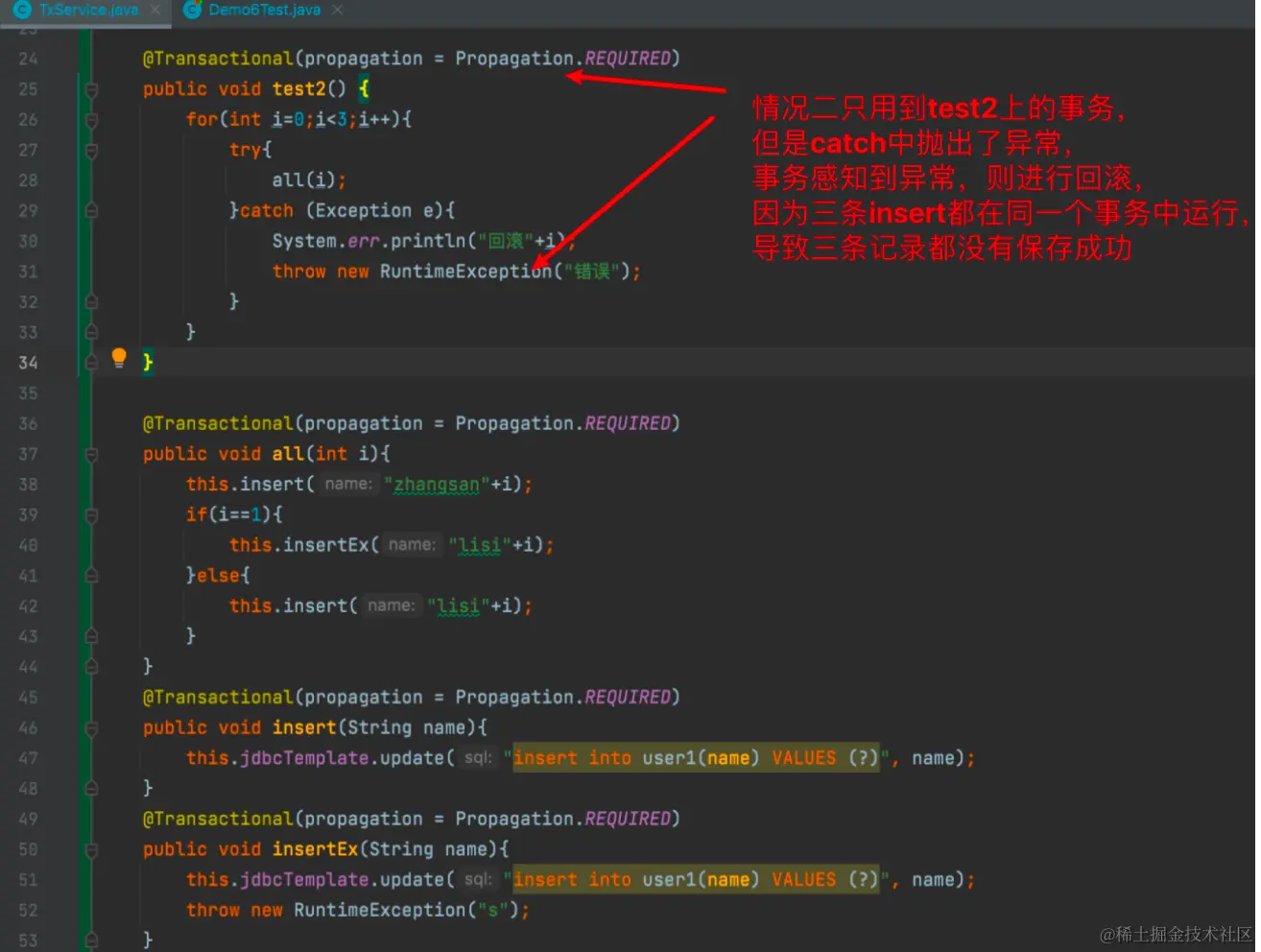1261x952 pixels.
Task: Click line number 36 in the gutter
Action: pyautogui.click(x=28, y=424)
